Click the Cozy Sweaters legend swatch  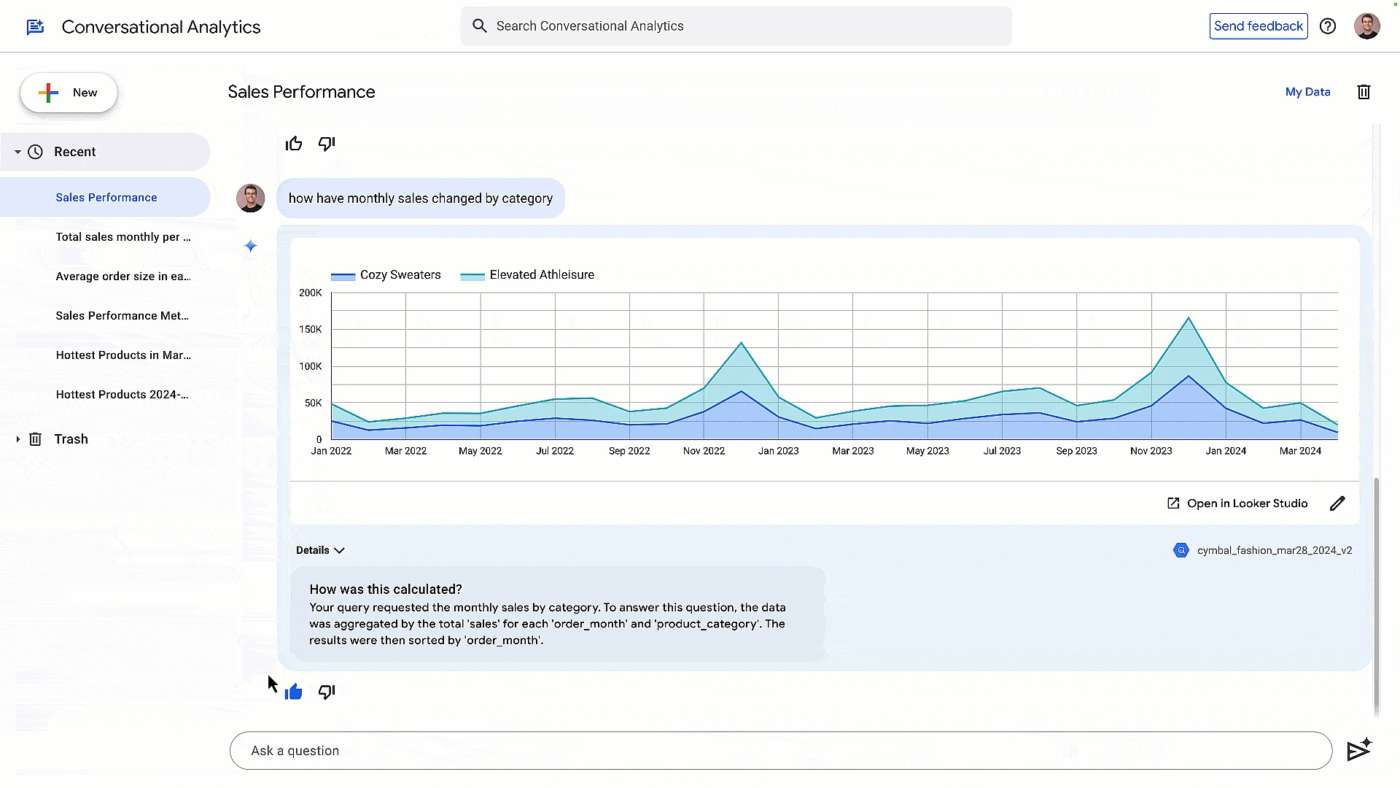[x=343, y=276]
